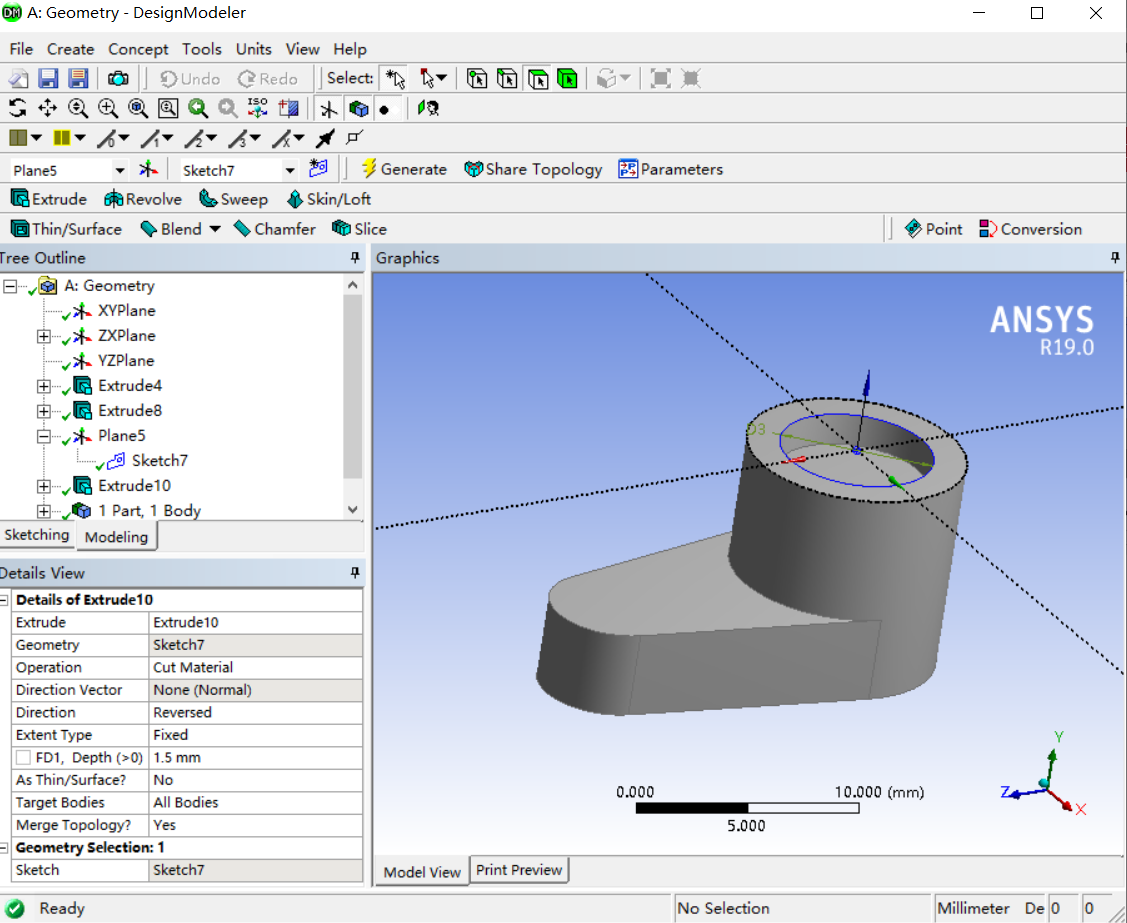This screenshot has width=1127, height=923.
Task: Switch to the Sketching tab
Action: (36, 535)
